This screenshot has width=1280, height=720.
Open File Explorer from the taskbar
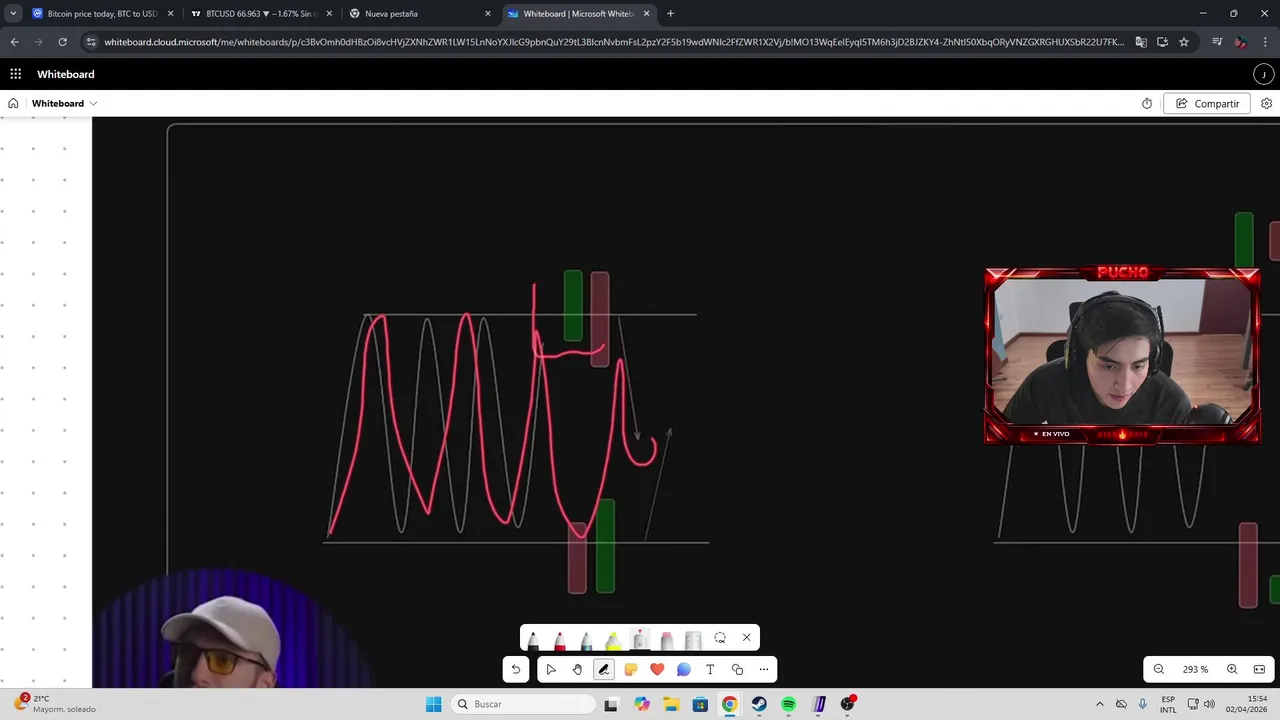point(671,704)
